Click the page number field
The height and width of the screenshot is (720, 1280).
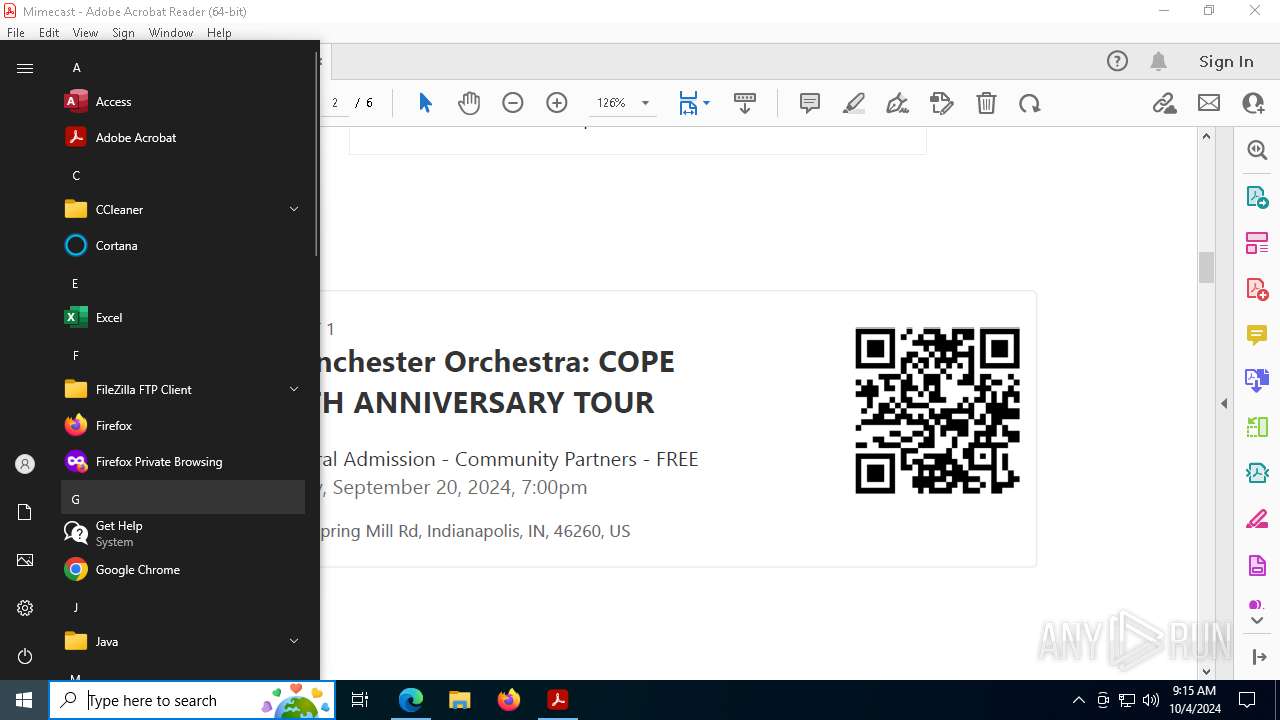tap(337, 103)
